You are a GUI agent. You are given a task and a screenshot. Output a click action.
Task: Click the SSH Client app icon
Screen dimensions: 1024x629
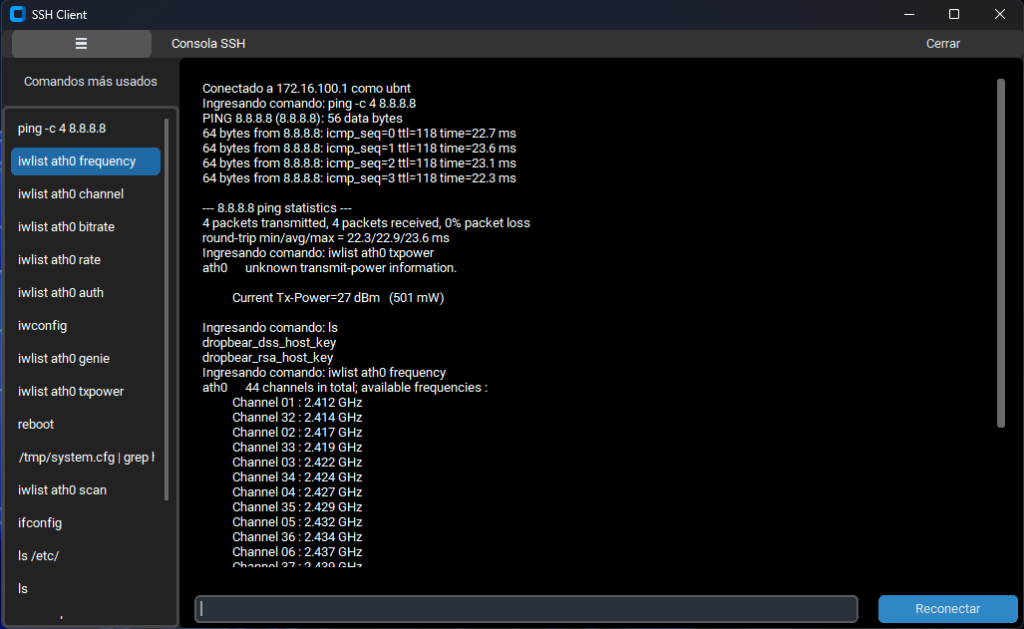click(x=16, y=14)
